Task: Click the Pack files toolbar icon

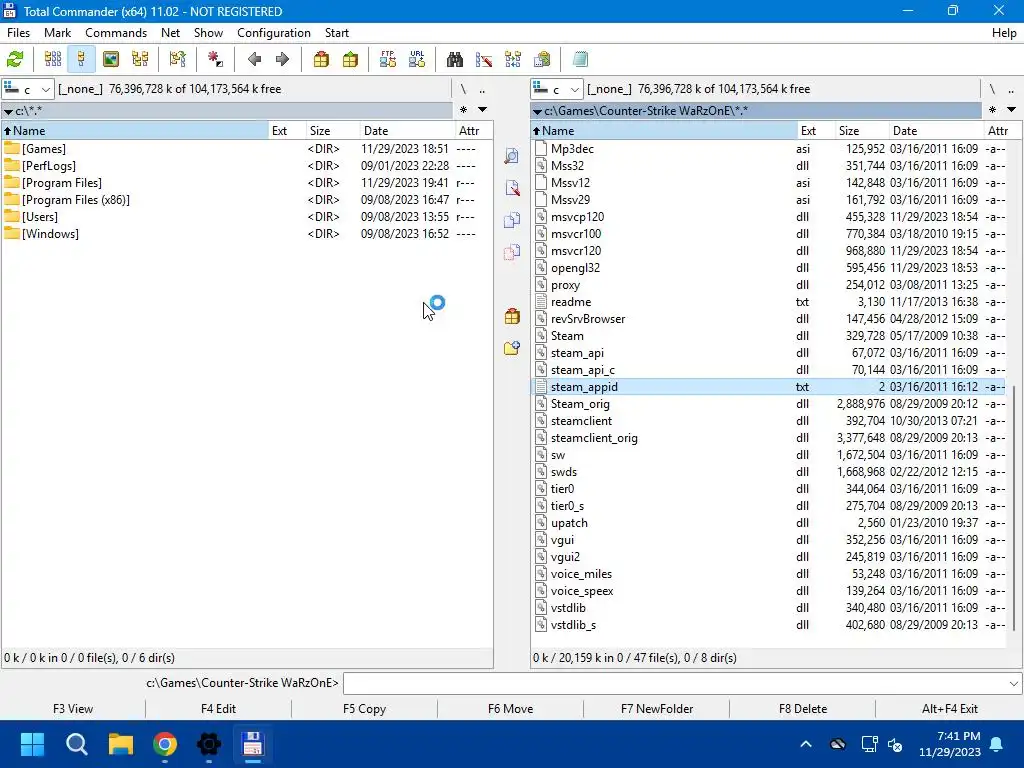Action: (321, 59)
